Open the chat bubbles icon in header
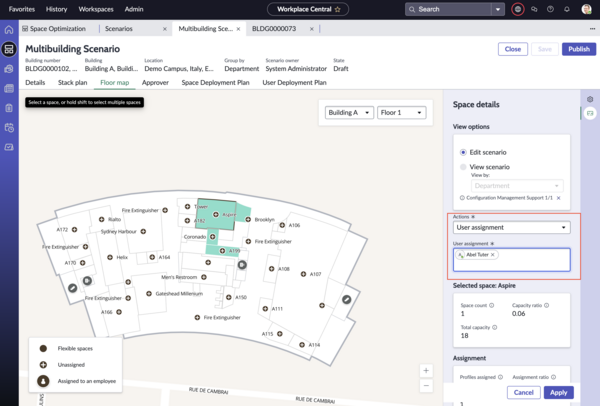The height and width of the screenshot is (406, 600). click(x=534, y=9)
